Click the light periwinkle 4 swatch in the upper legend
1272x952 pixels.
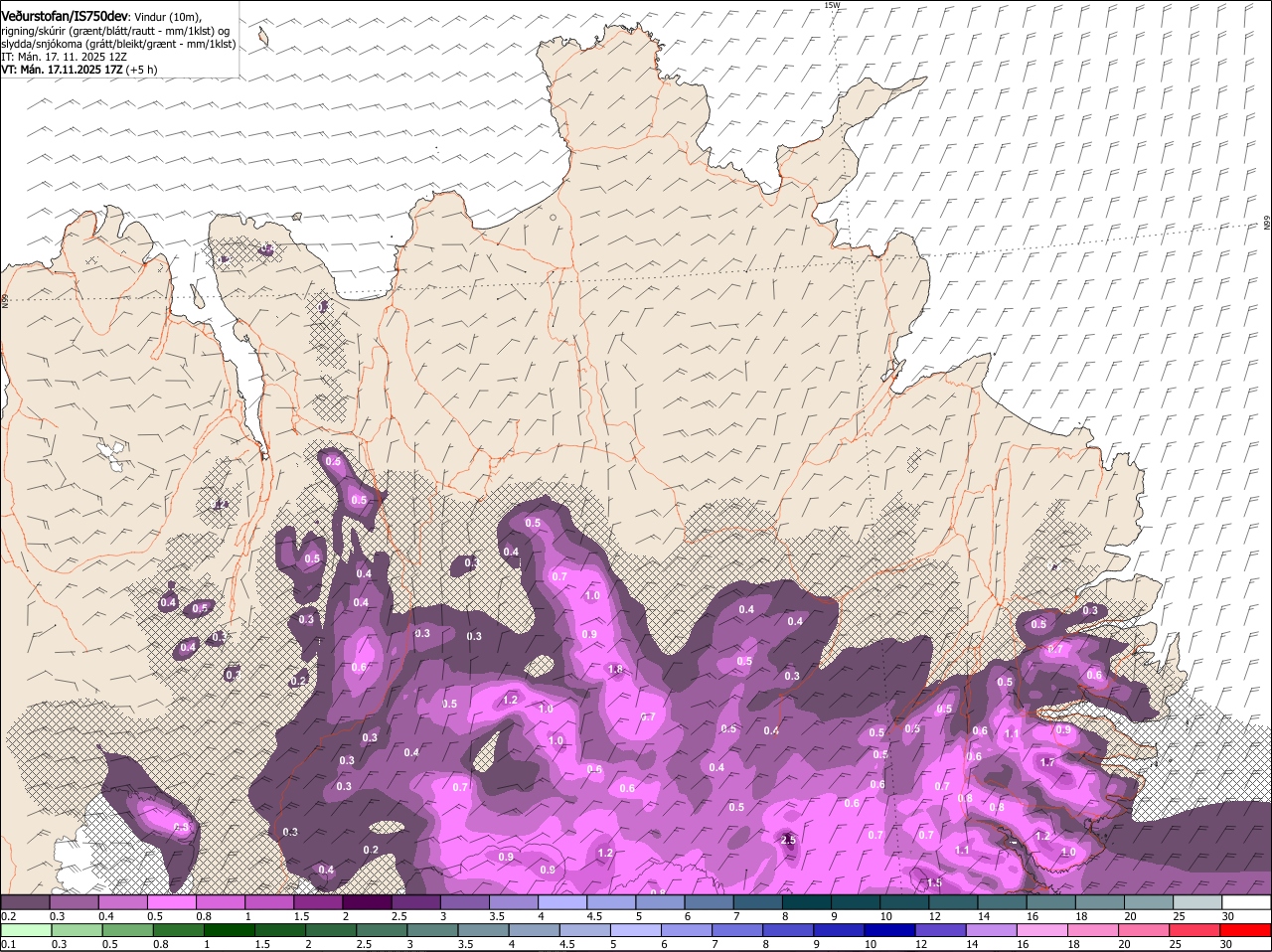pyautogui.click(x=561, y=902)
